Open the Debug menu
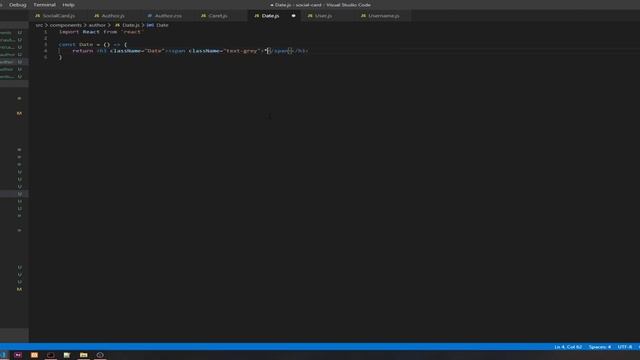 point(18,5)
